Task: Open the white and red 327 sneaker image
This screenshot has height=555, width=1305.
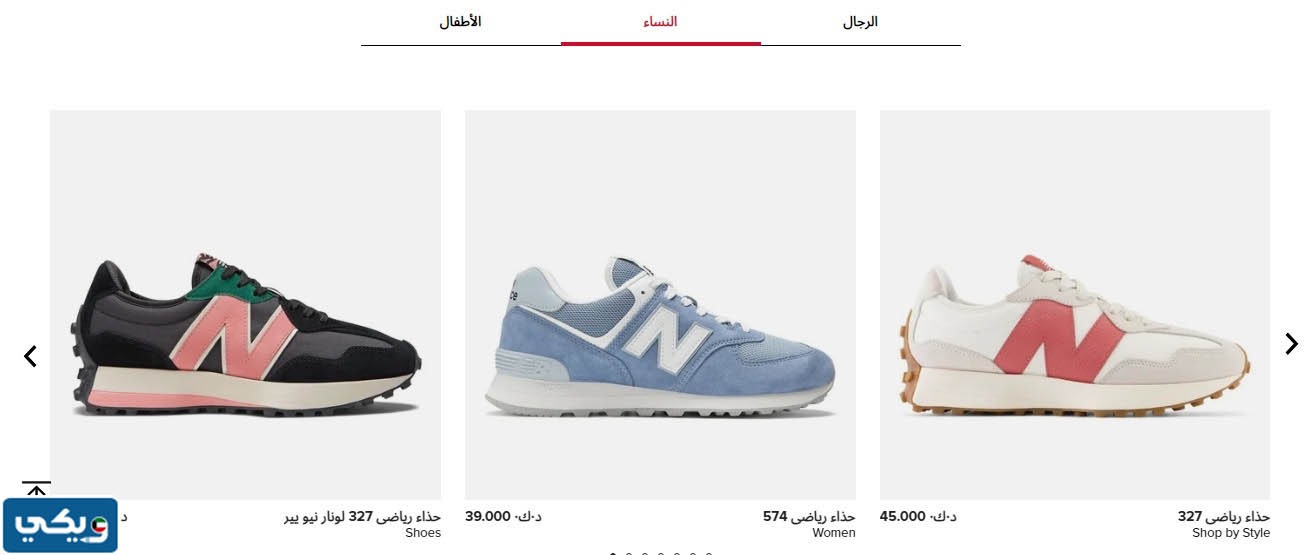Action: (1075, 305)
